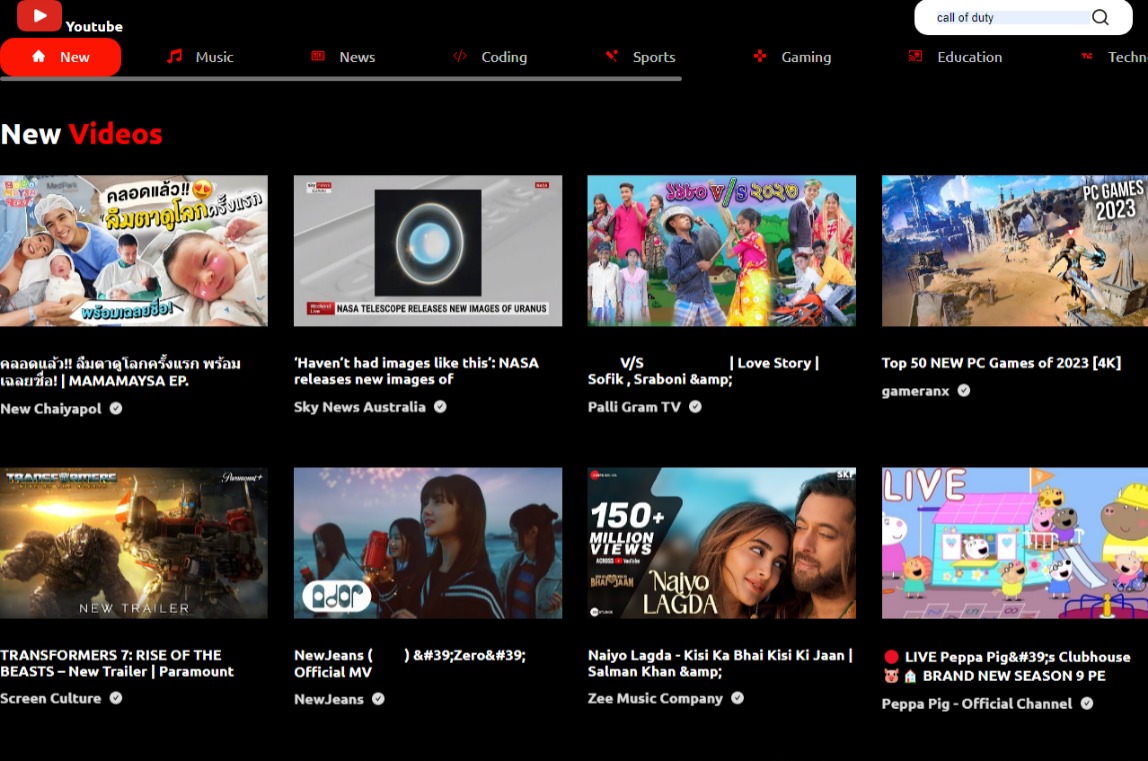The width and height of the screenshot is (1148, 761).
Task: Click title Top 50 NEW PC Games of 2023
Action: 1001,363
